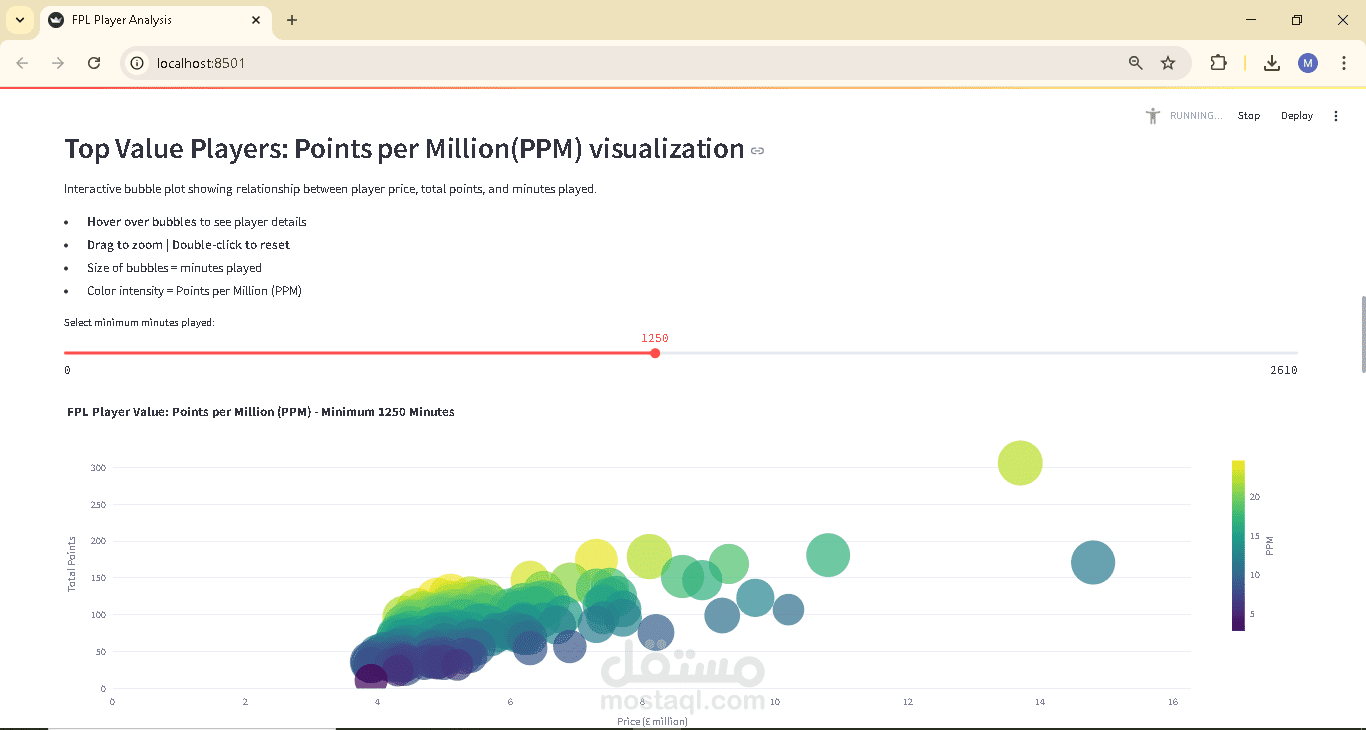This screenshot has height=730, width=1366.
Task: Click the localhost:8501 address bar
Action: coord(600,63)
